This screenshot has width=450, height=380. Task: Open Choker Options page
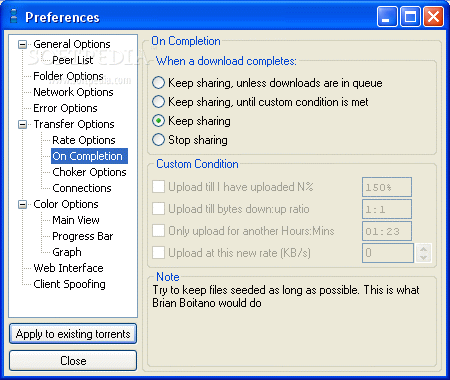coord(89,172)
